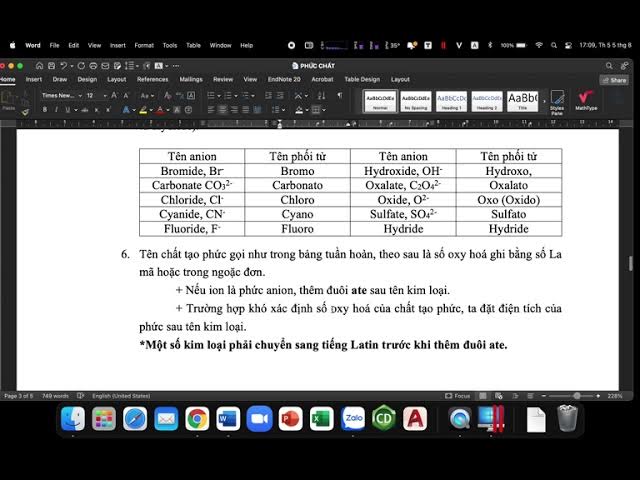Image resolution: width=640 pixels, height=480 pixels.
Task: Decrease font size button
Action: [x=126, y=96]
